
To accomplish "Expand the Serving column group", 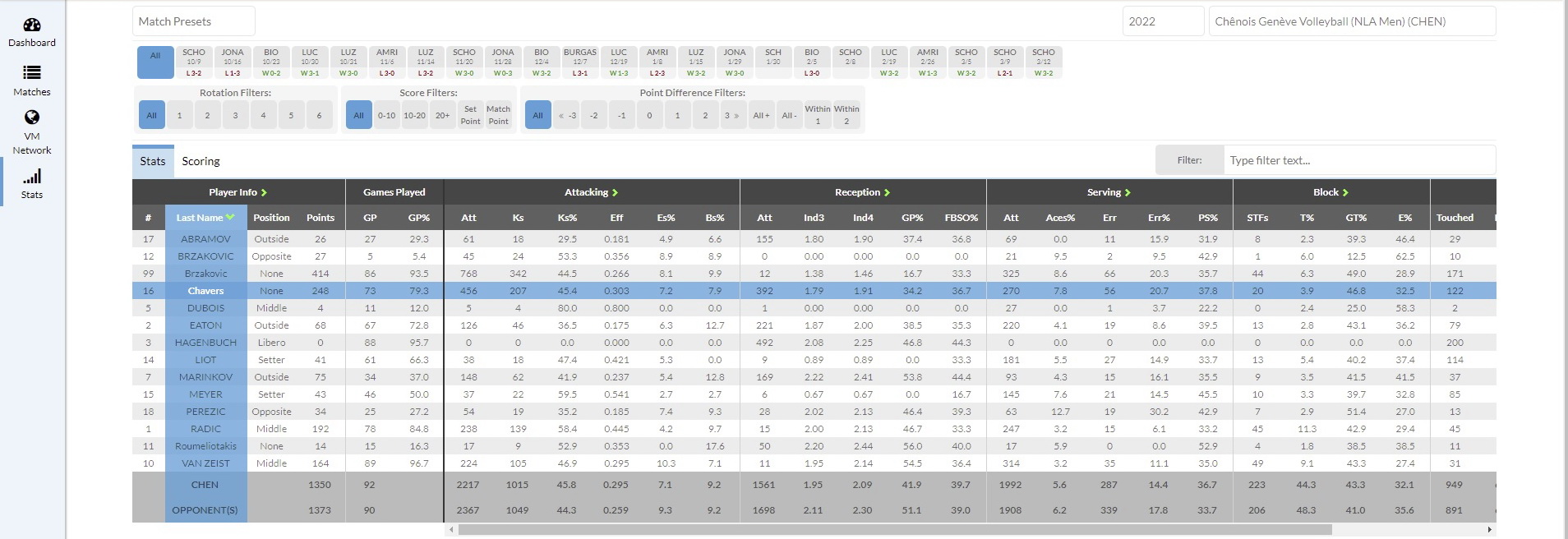I will coord(1128,192).
